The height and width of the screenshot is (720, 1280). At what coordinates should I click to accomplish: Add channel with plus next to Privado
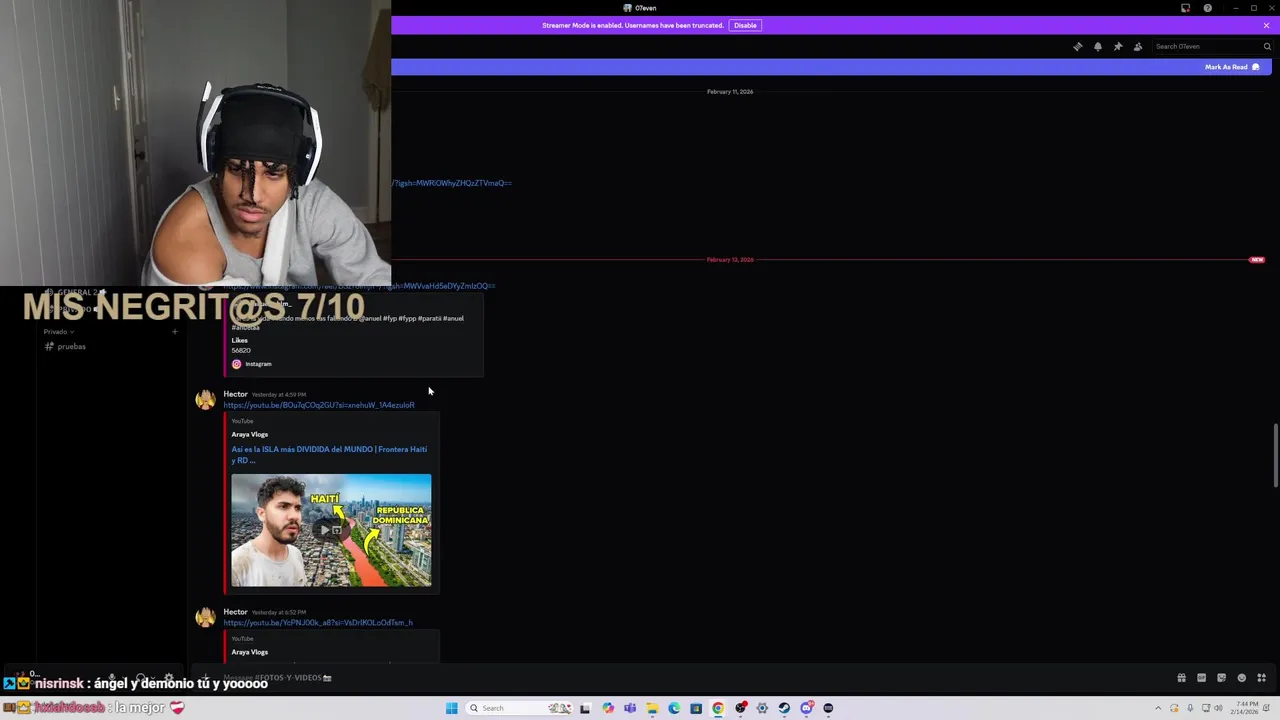174,331
